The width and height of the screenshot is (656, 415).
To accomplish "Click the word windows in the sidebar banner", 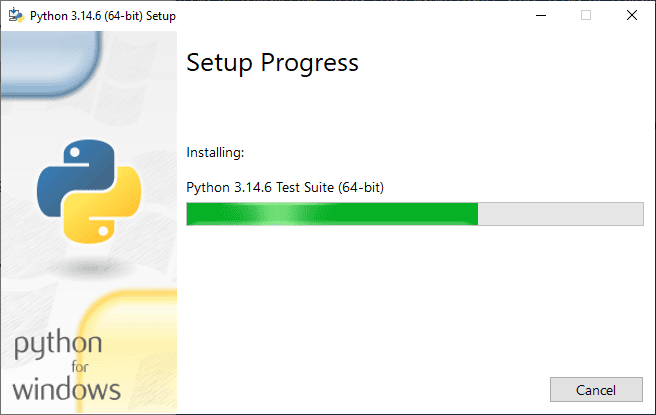I will (x=67, y=389).
